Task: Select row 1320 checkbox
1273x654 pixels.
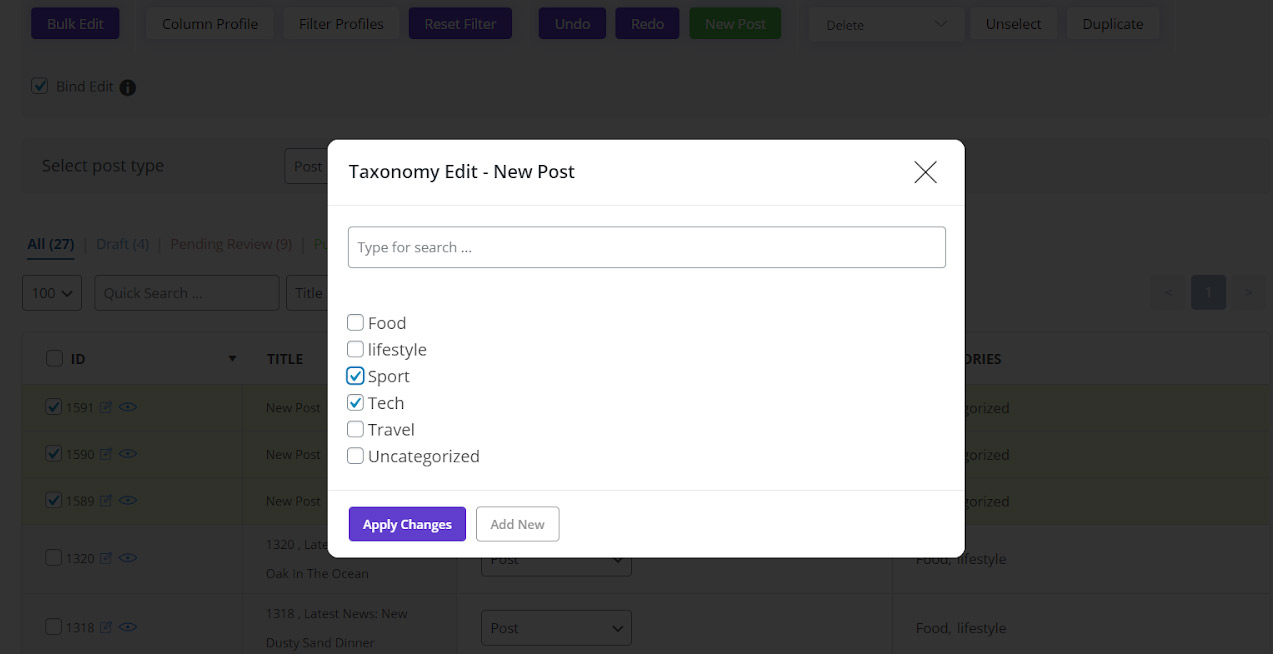Action: [x=54, y=558]
